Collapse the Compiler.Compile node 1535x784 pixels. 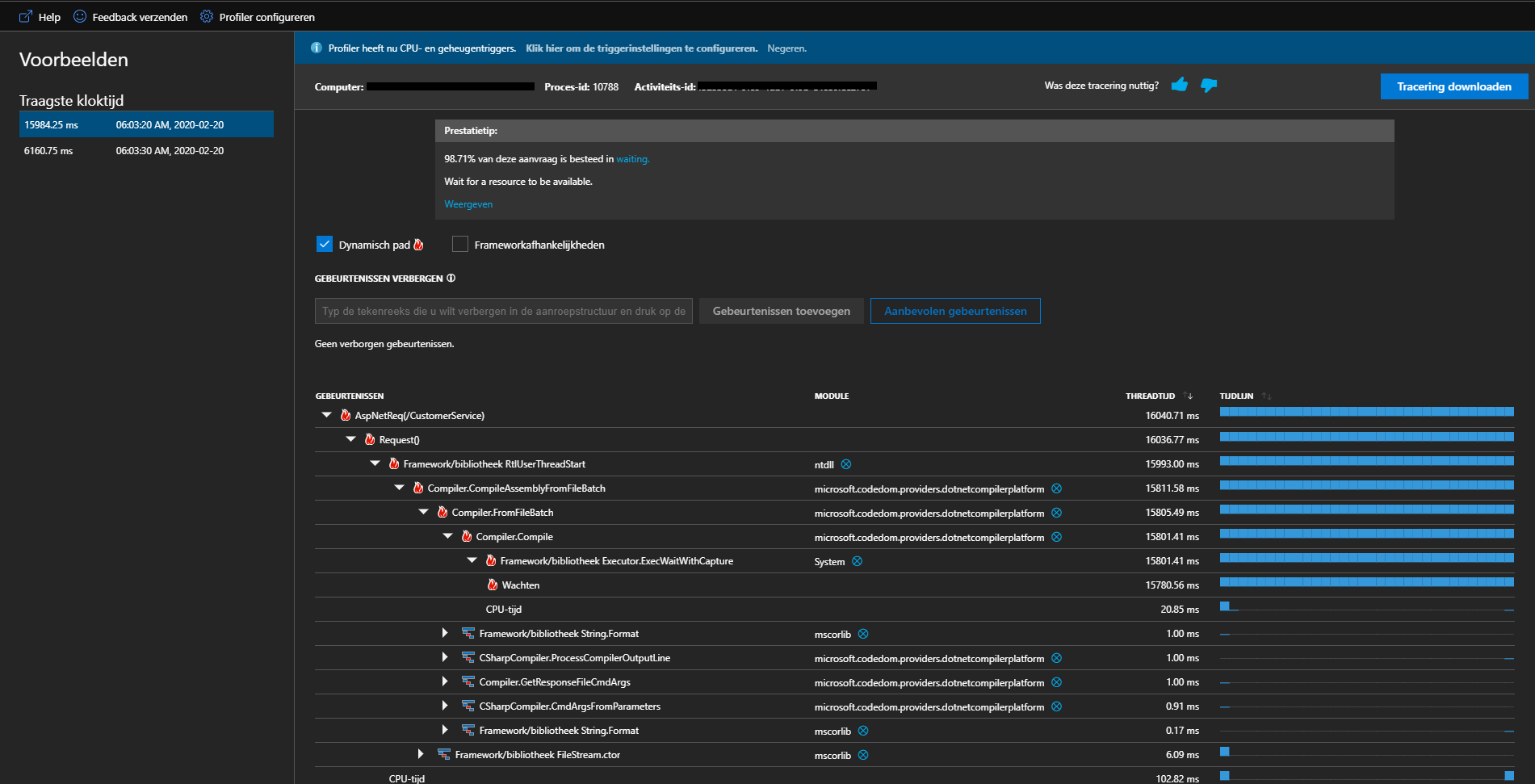(448, 536)
